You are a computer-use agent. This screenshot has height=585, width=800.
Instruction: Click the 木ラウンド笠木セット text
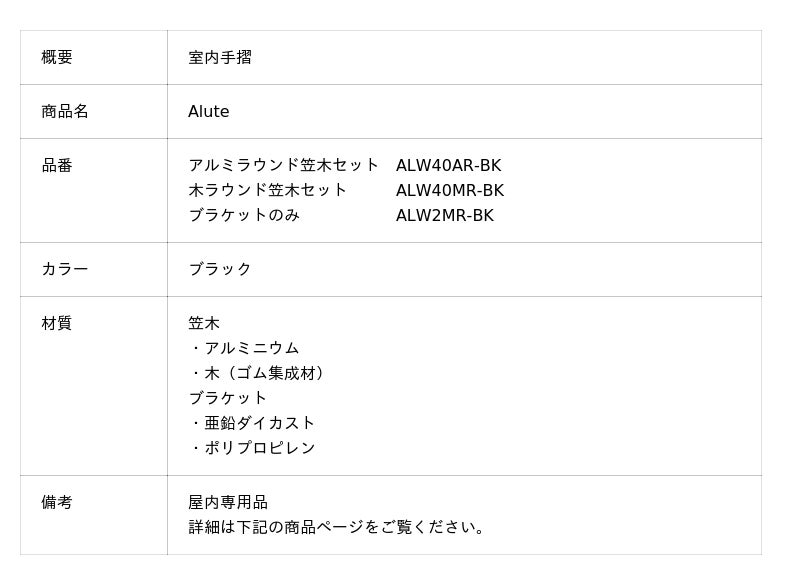(x=268, y=190)
